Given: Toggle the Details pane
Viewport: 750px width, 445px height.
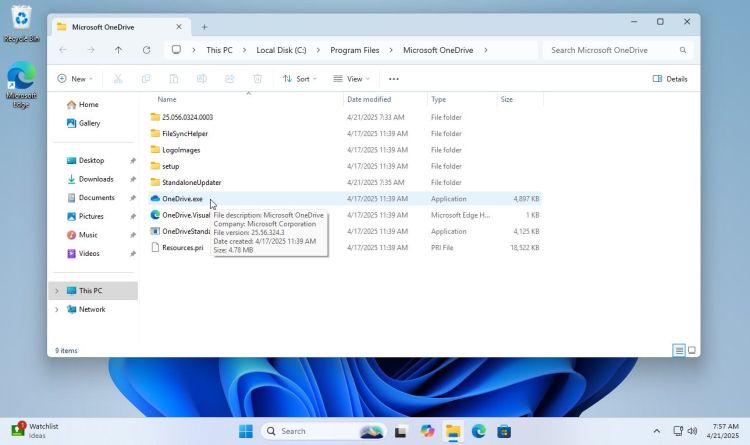Looking at the screenshot, I should (x=670, y=78).
